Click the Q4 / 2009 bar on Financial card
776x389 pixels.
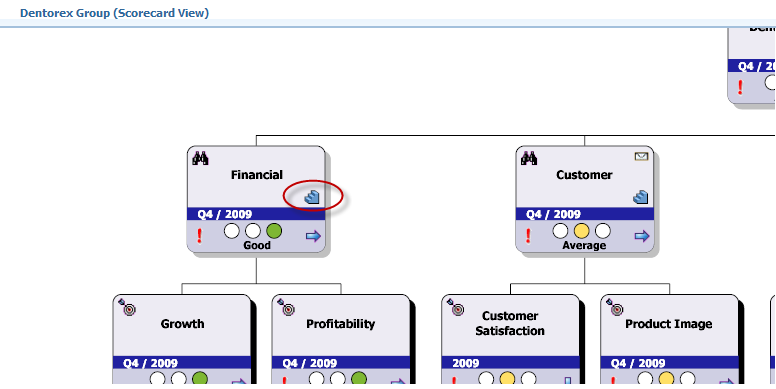pyautogui.click(x=256, y=214)
